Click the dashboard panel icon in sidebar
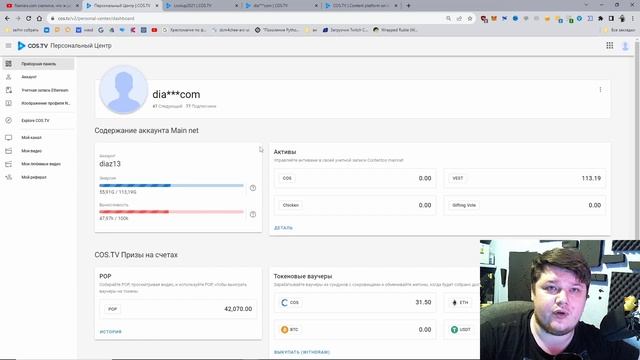Screen dimensions: 640x360 pos(9,64)
